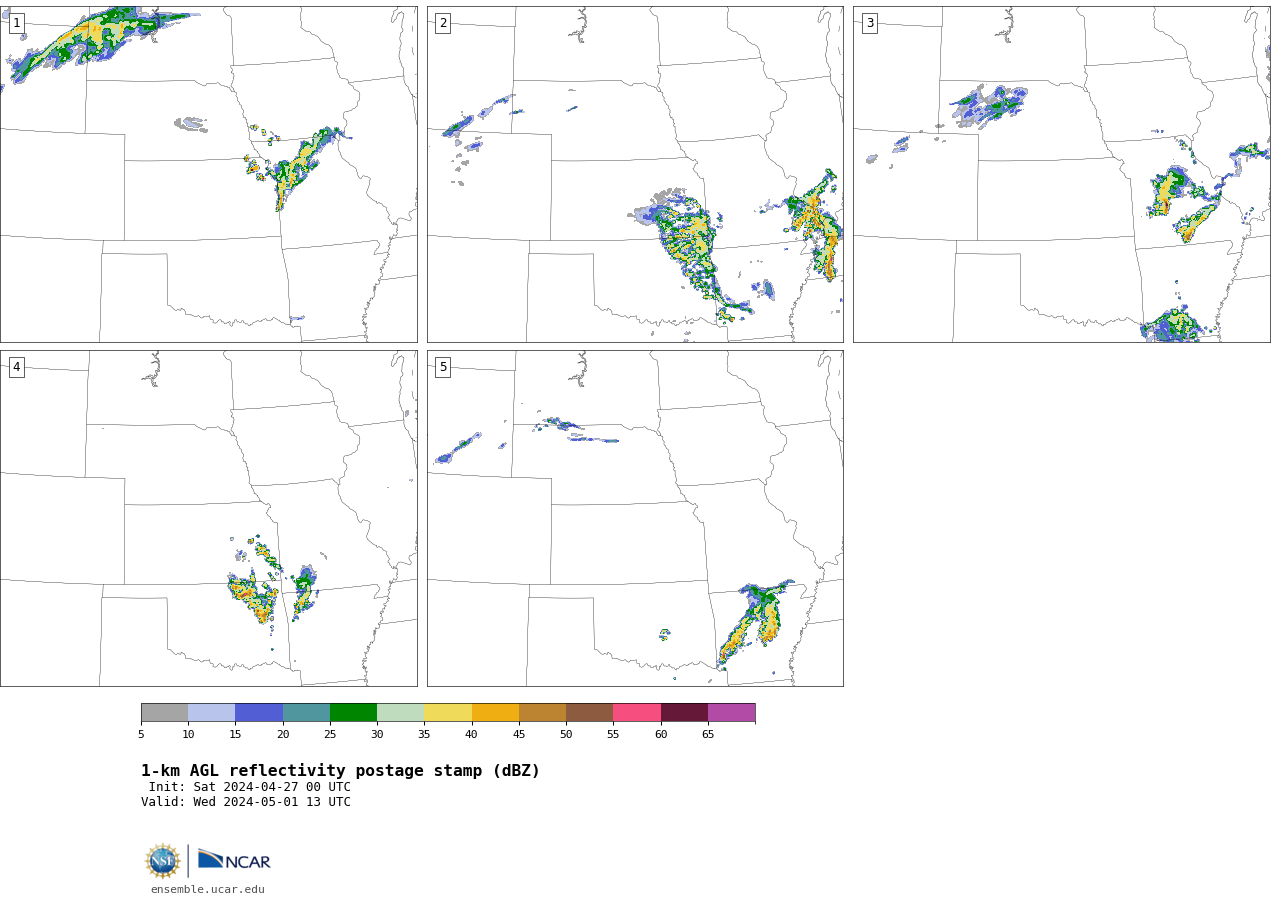Image resolution: width=1280 pixels, height=901 pixels.
Task: Open ensemble member 2 reflectivity map
Action: coord(635,174)
